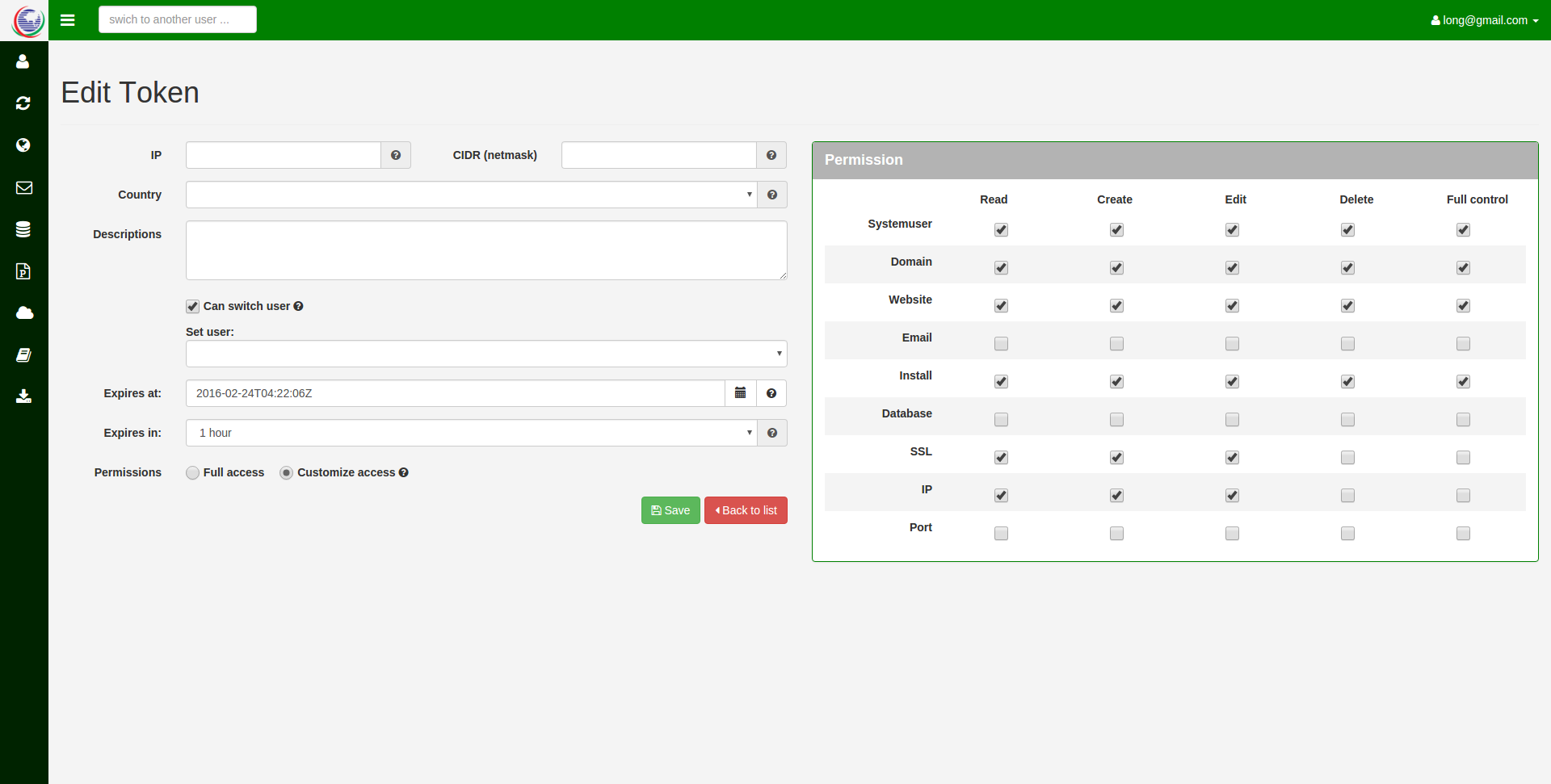
Task: Expand the Expires in dropdown
Action: point(471,433)
